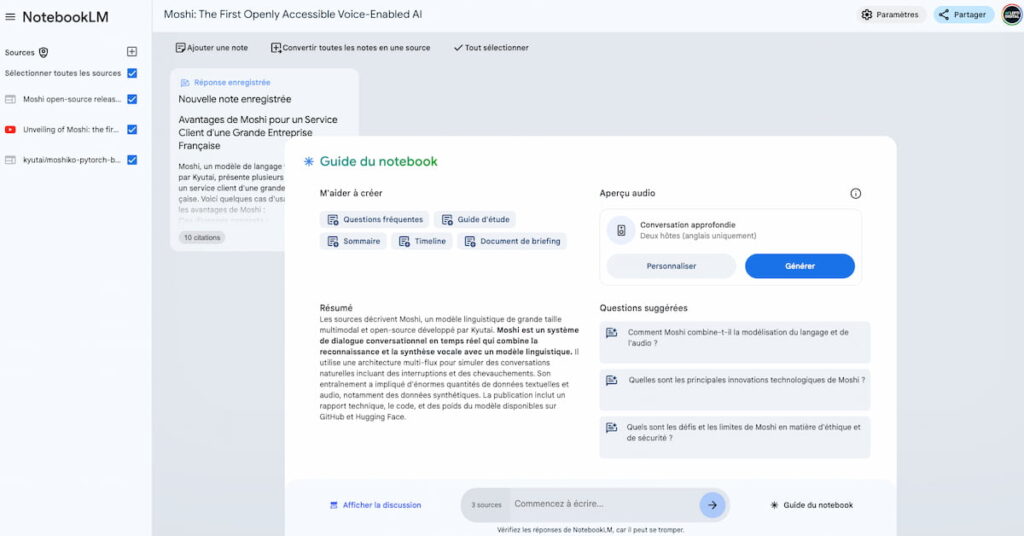This screenshot has height=536, width=1024.
Task: Toggle Sélectionner toutes les sources checkbox
Action: (x=132, y=73)
